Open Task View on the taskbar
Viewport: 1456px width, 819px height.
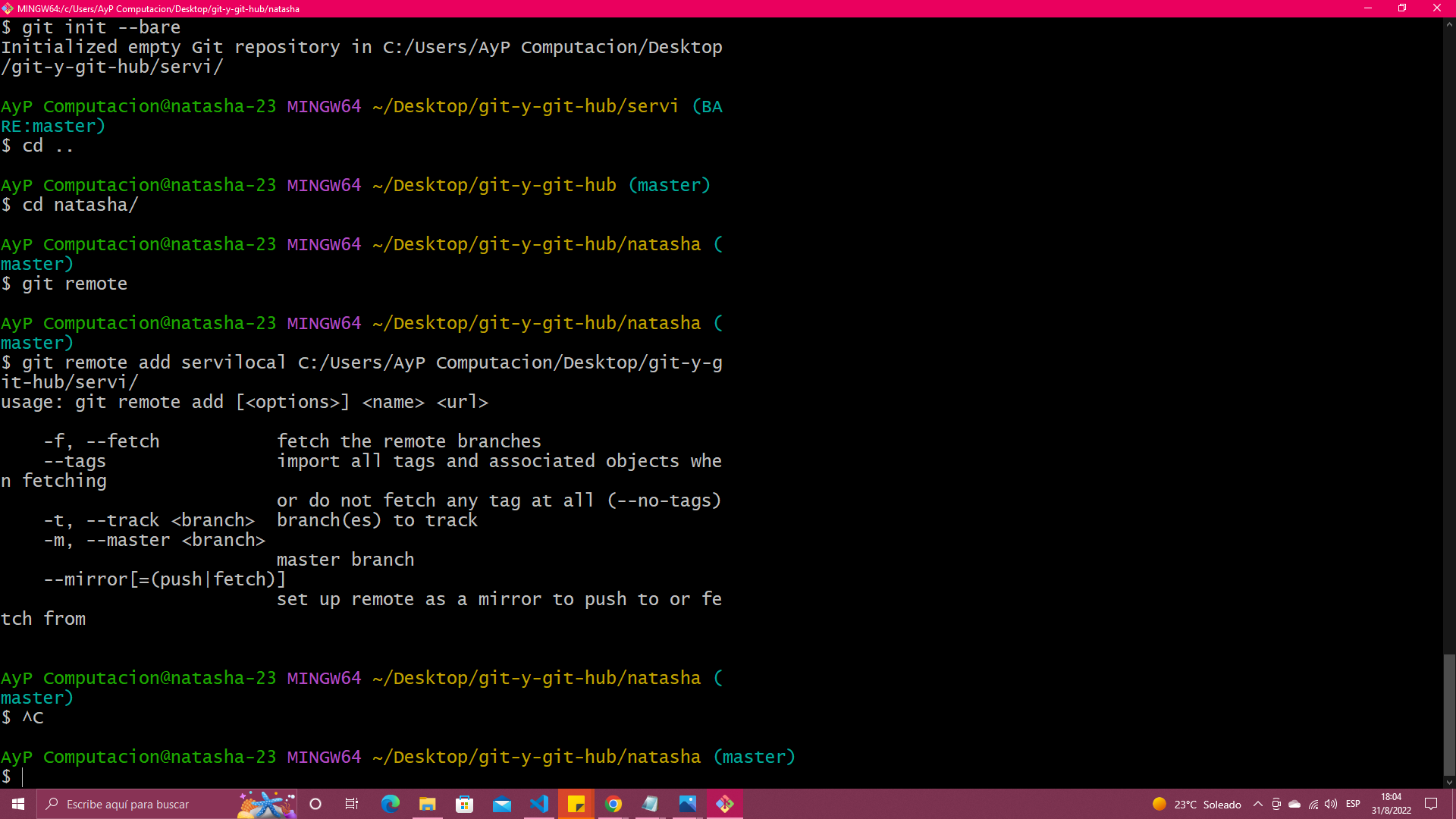(352, 804)
